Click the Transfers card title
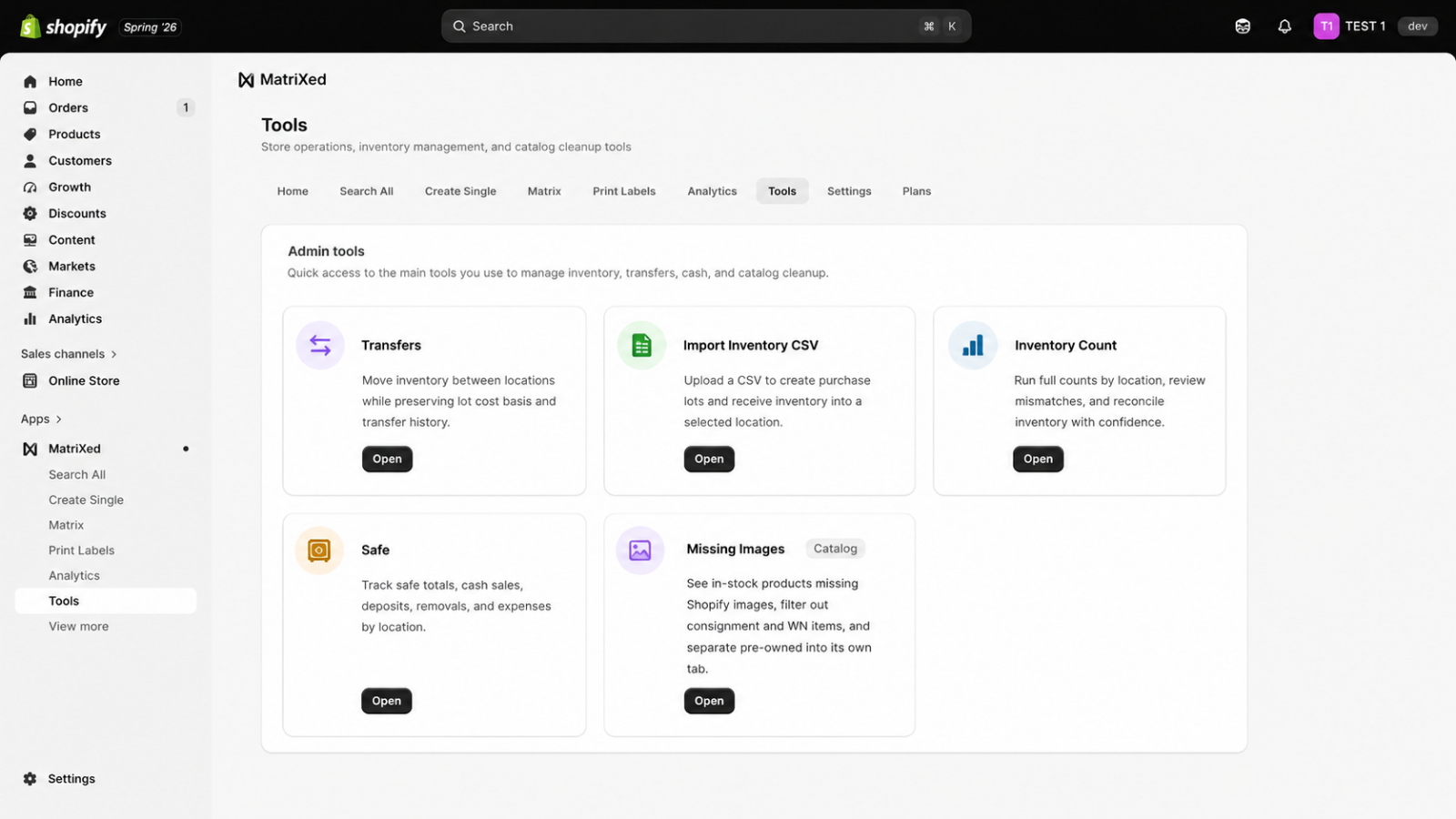This screenshot has height=819, width=1456. pyautogui.click(x=391, y=345)
